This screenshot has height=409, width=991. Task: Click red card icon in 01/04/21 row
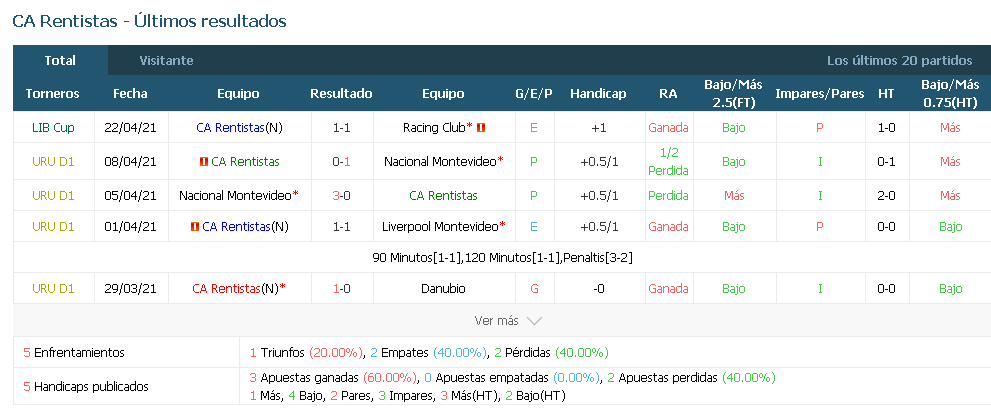pos(195,226)
